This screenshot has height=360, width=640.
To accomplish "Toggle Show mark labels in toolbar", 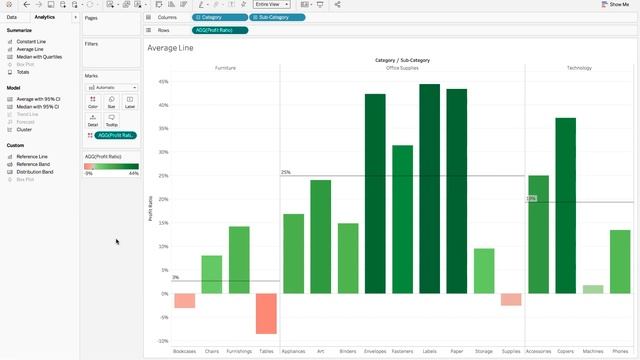I will click(x=231, y=4).
